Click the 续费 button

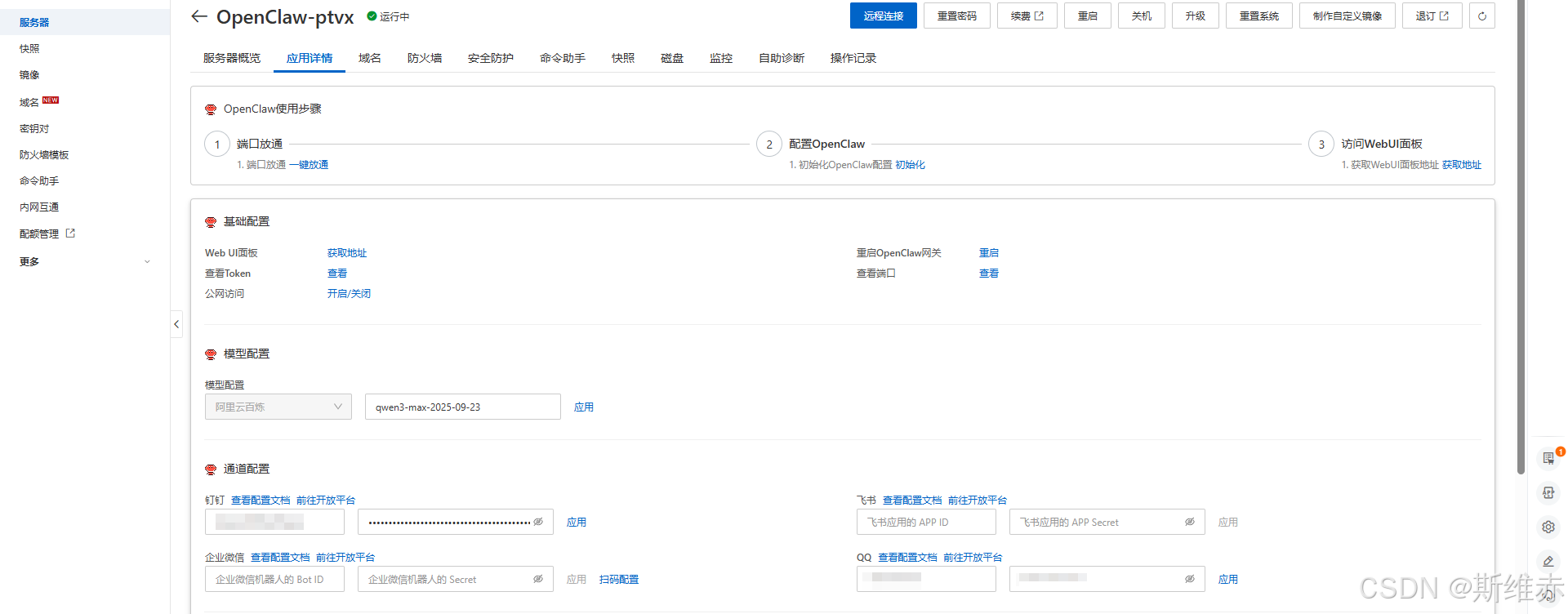pos(1027,16)
